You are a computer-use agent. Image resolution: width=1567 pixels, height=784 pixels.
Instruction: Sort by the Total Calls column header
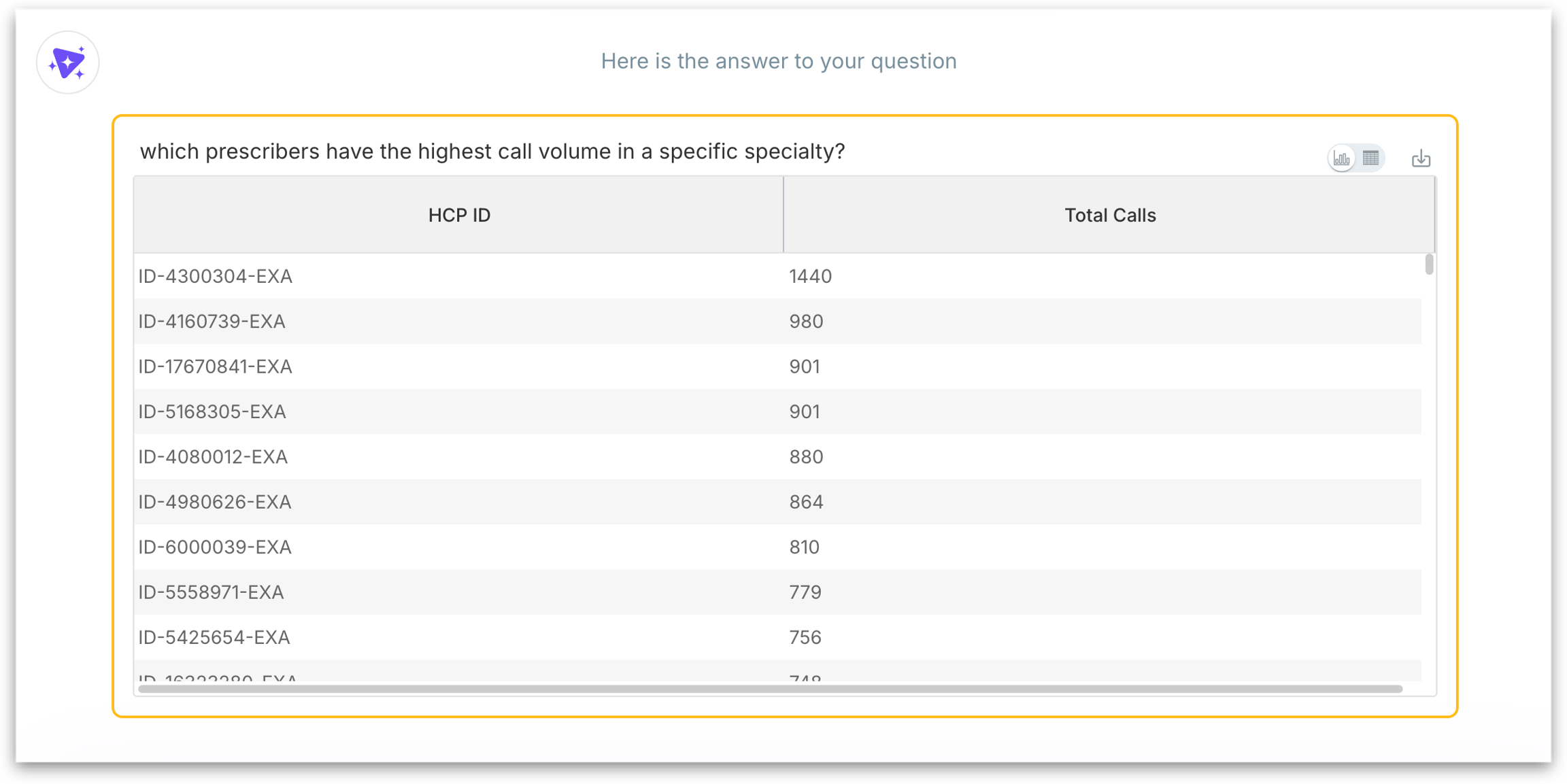tap(1109, 216)
